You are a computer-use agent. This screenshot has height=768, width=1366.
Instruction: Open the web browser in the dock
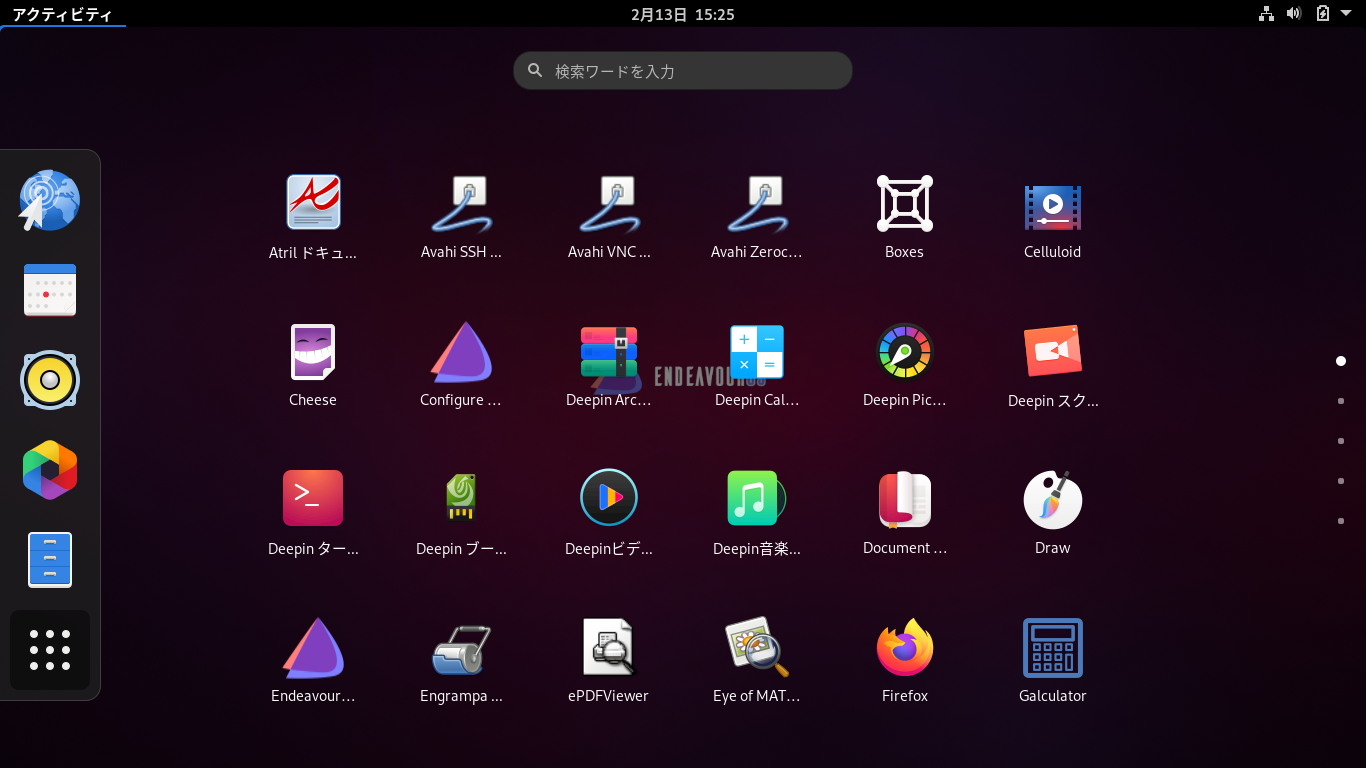[x=49, y=200]
